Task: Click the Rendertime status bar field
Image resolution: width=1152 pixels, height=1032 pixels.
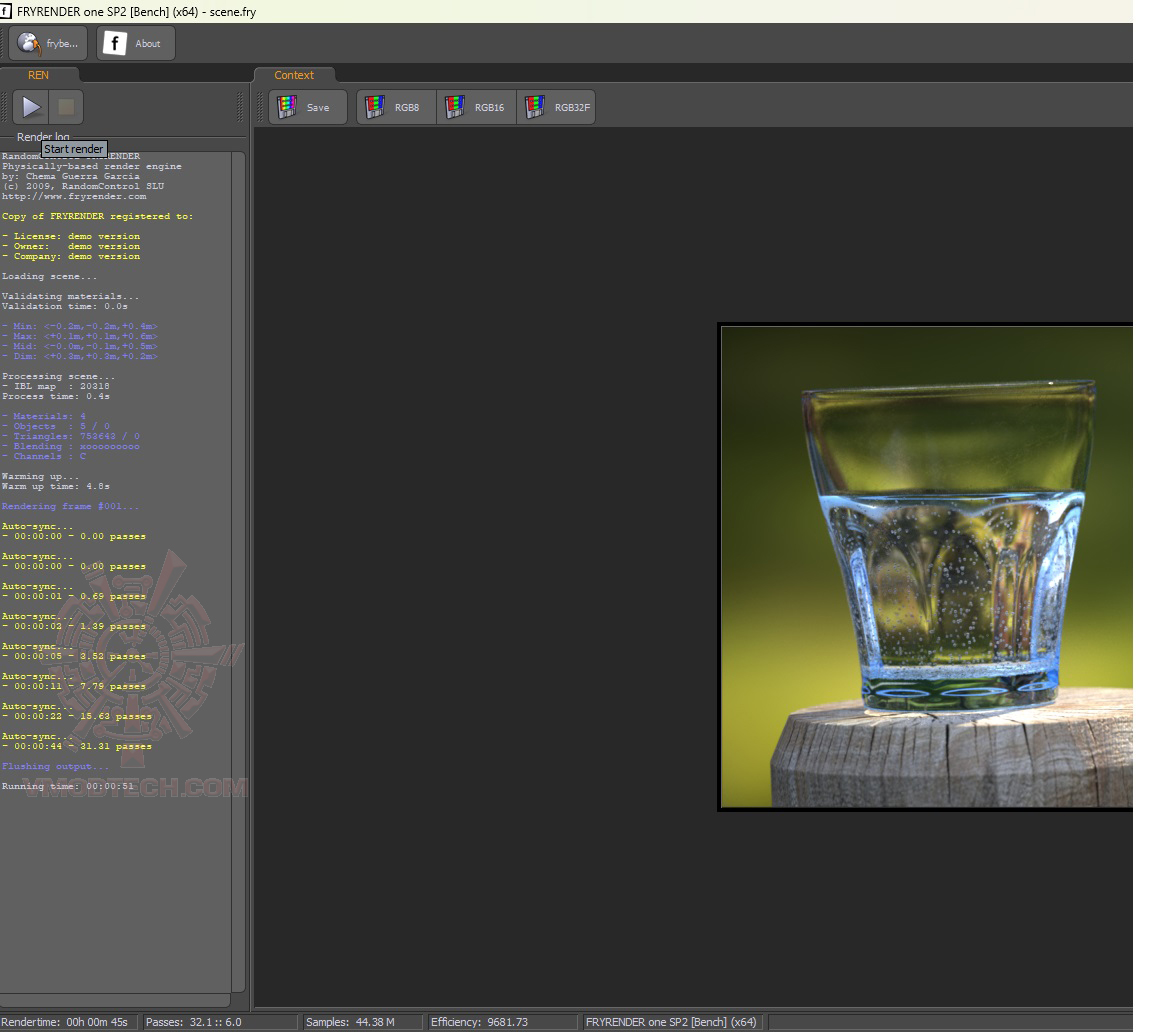Action: coord(66,1022)
